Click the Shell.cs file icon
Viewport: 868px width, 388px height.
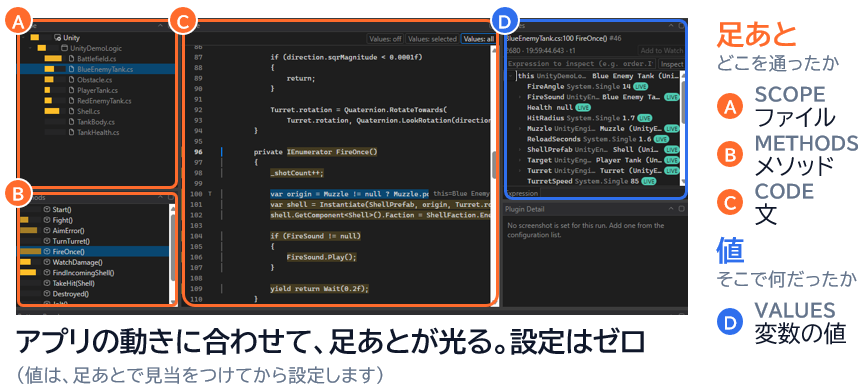coord(71,111)
